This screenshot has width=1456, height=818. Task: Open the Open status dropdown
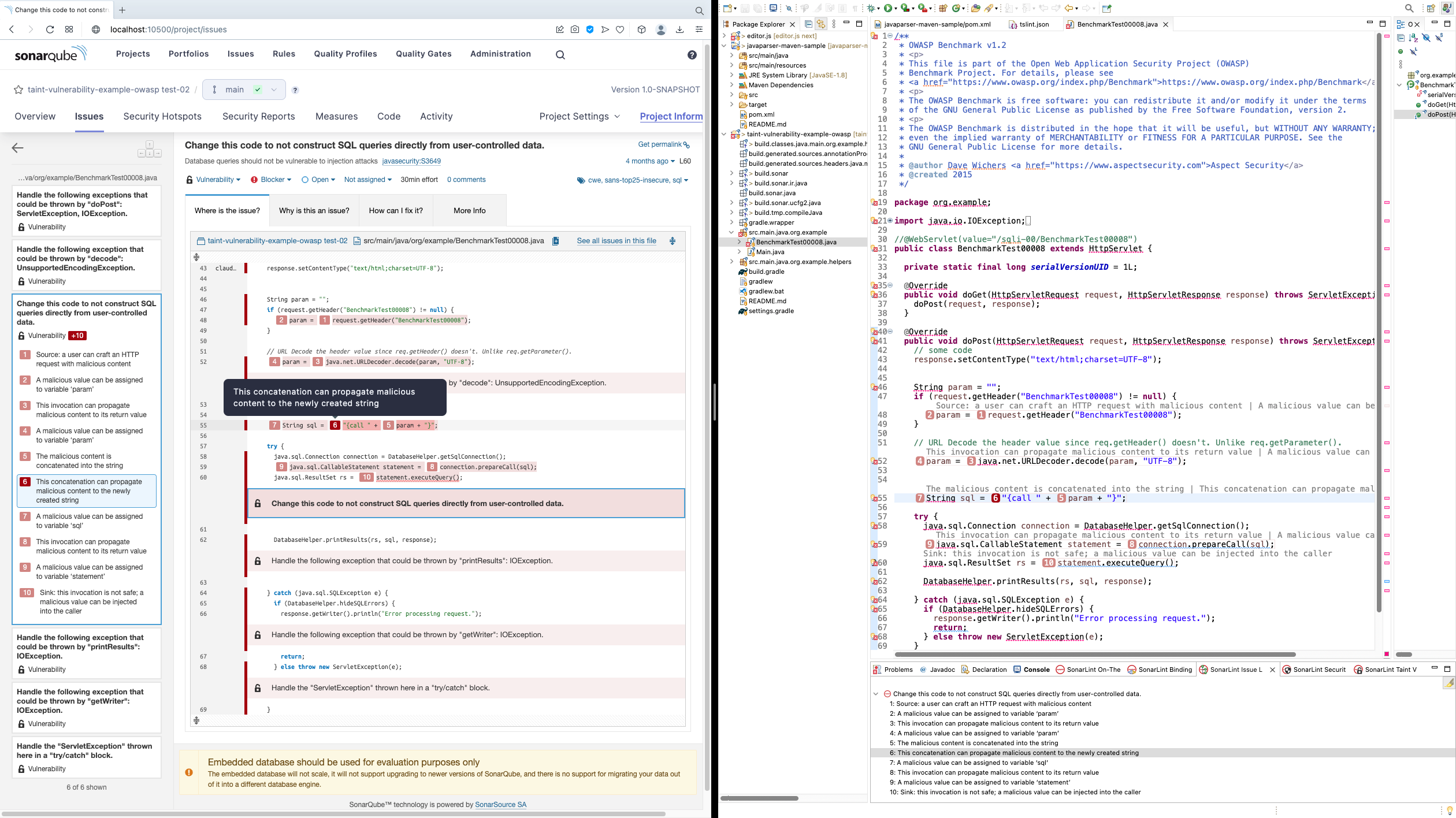[318, 180]
